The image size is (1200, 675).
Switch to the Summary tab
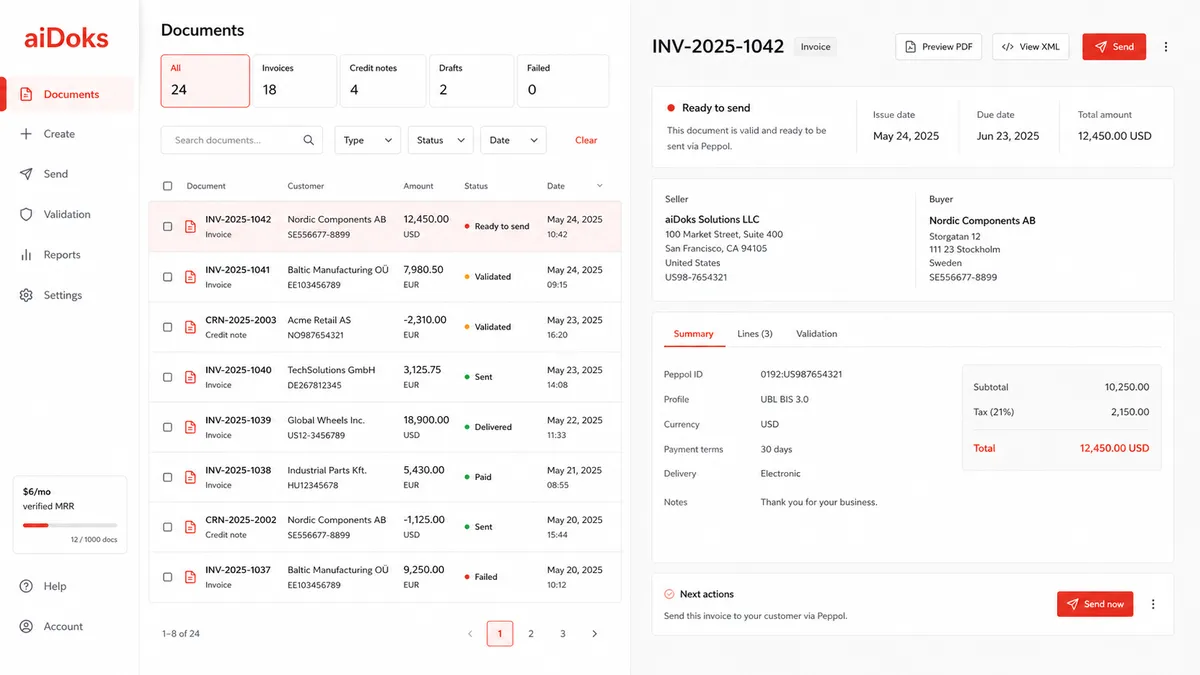(693, 334)
